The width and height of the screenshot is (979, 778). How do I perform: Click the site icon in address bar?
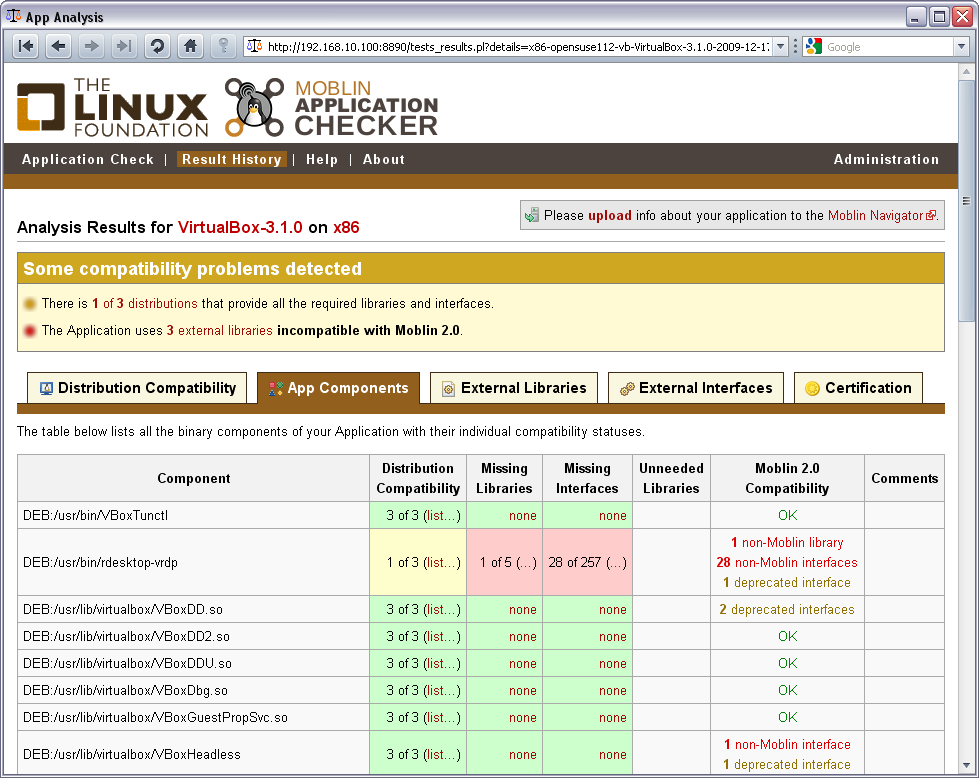click(254, 46)
